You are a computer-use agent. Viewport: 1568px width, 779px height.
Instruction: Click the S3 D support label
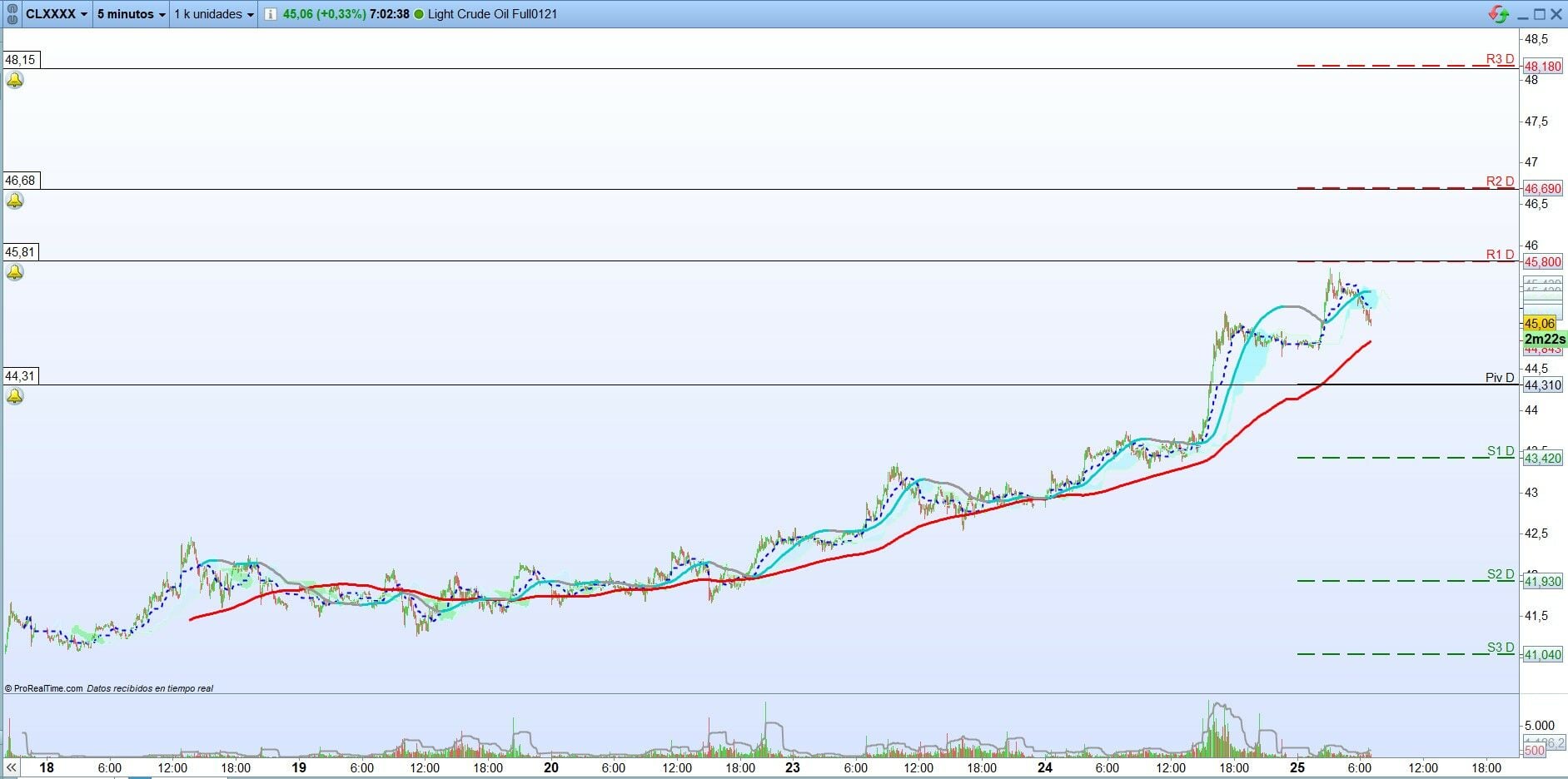pos(1501,648)
